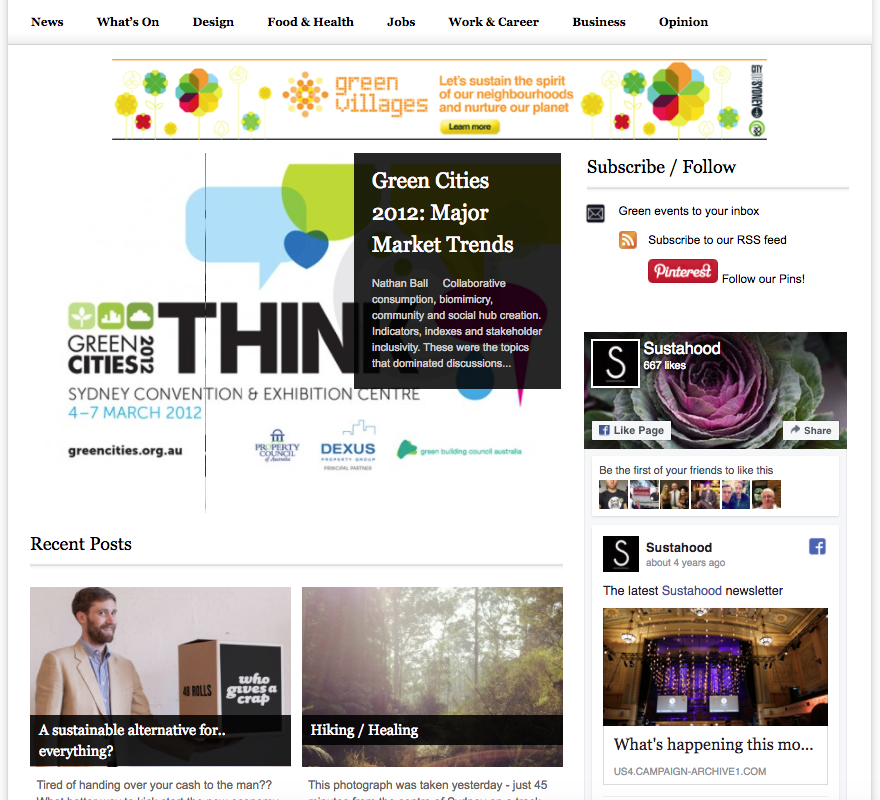Go to the Opinion section
880x800 pixels.
[683, 22]
